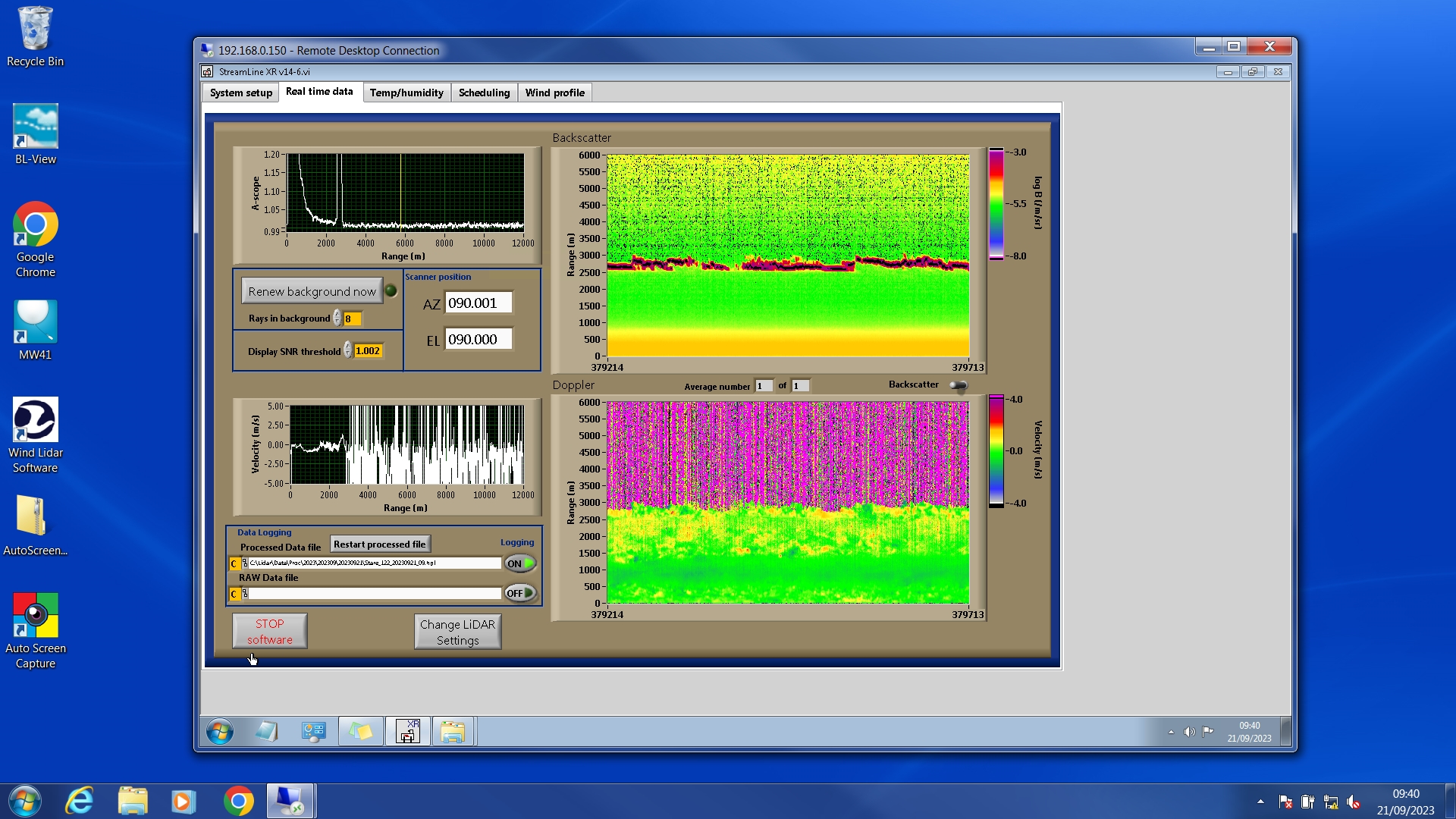This screenshot has height=819, width=1456.
Task: Open the Scheduling tab
Action: pyautogui.click(x=484, y=93)
